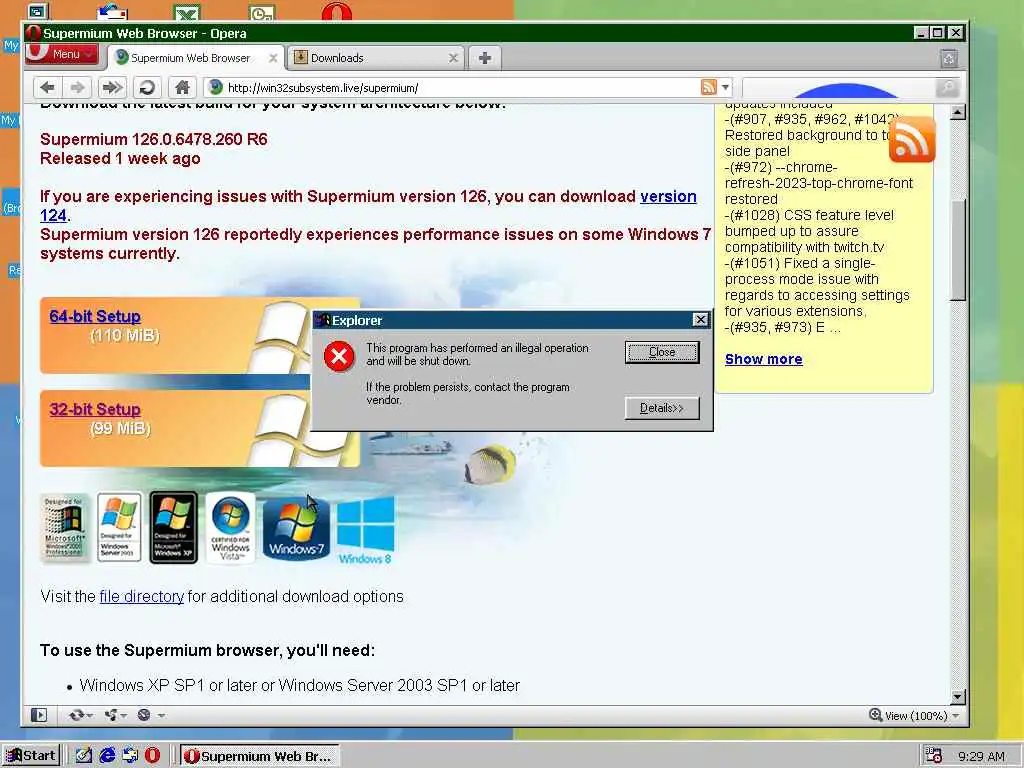This screenshot has width=1024, height=768.
Task: Click the 9:29 AM tray clock
Action: click(x=981, y=756)
